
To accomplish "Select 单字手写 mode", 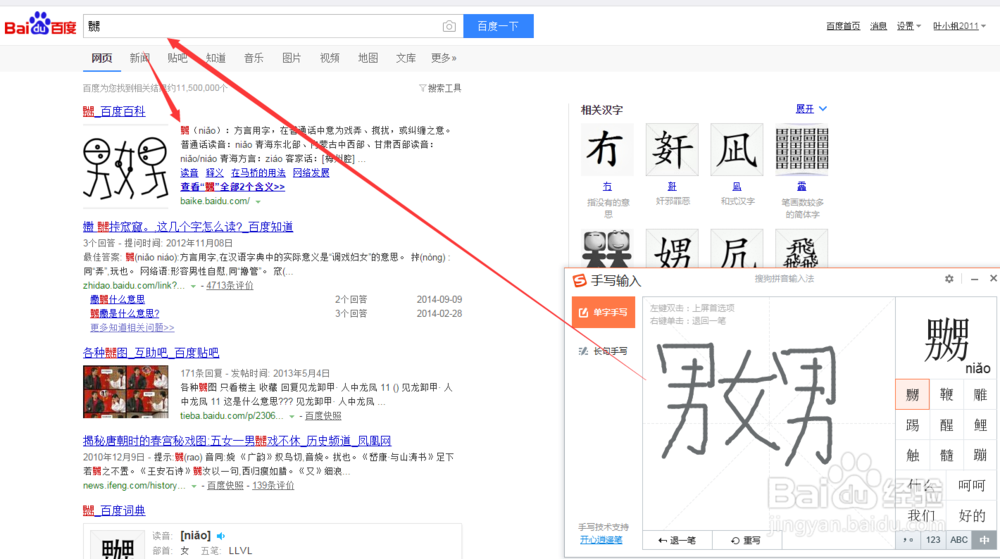I will tap(603, 312).
